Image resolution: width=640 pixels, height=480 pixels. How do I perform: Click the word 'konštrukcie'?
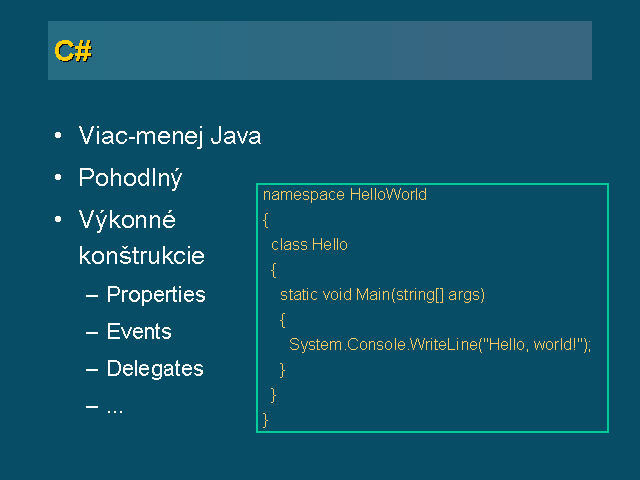[x=142, y=256]
